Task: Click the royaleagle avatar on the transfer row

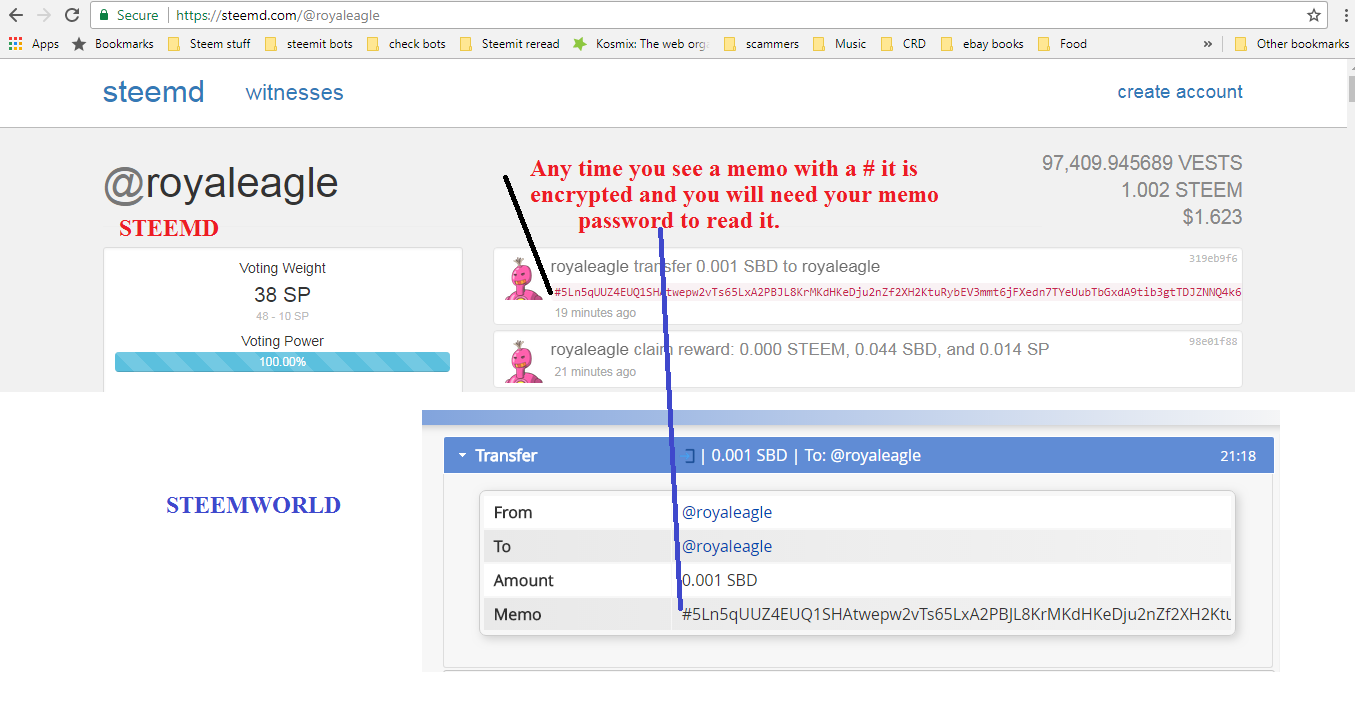Action: (521, 279)
